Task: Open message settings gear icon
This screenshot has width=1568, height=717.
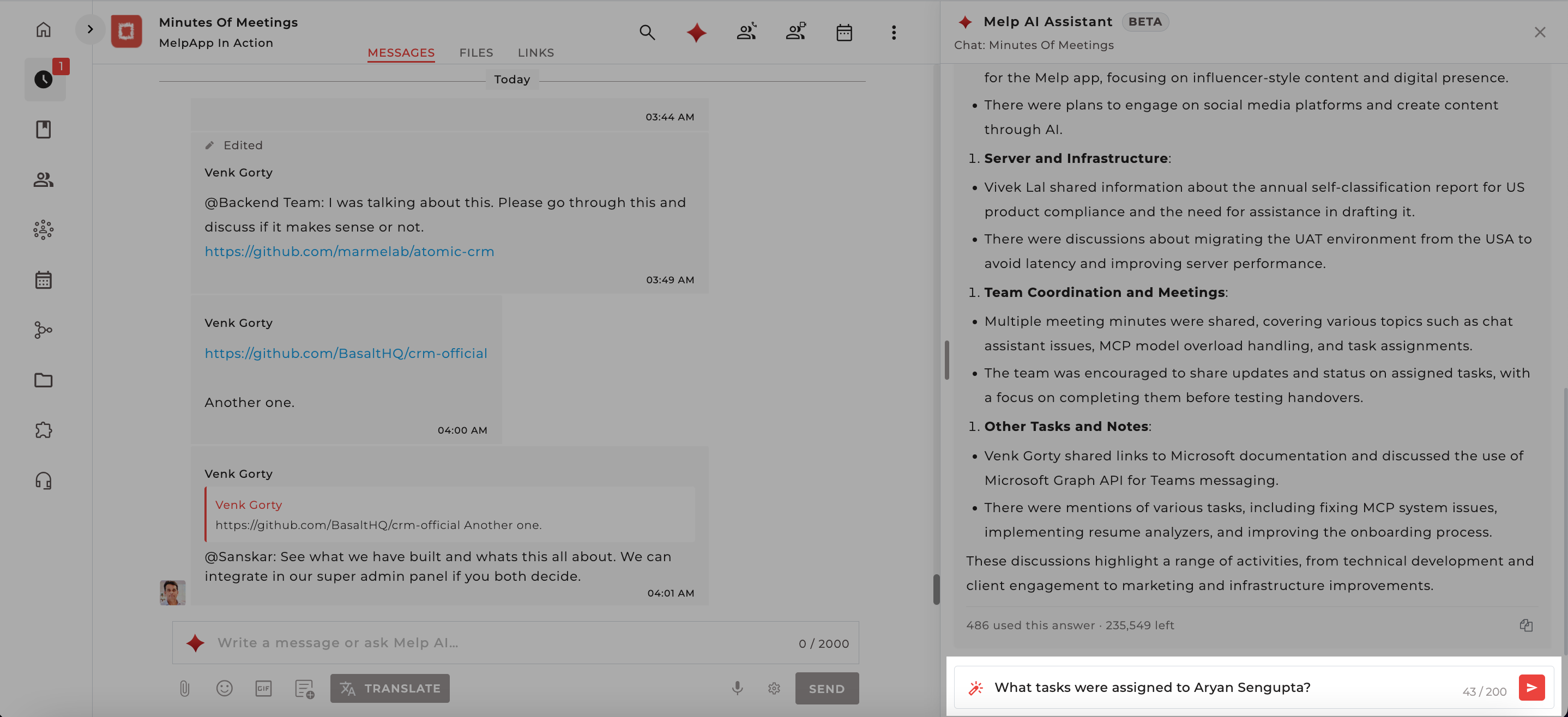Action: pyautogui.click(x=774, y=689)
